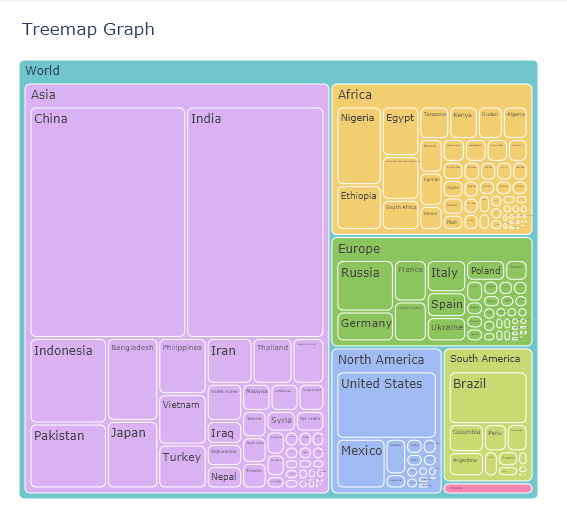Select the China tile in the treemap
The width and height of the screenshot is (567, 520).
coord(108,222)
